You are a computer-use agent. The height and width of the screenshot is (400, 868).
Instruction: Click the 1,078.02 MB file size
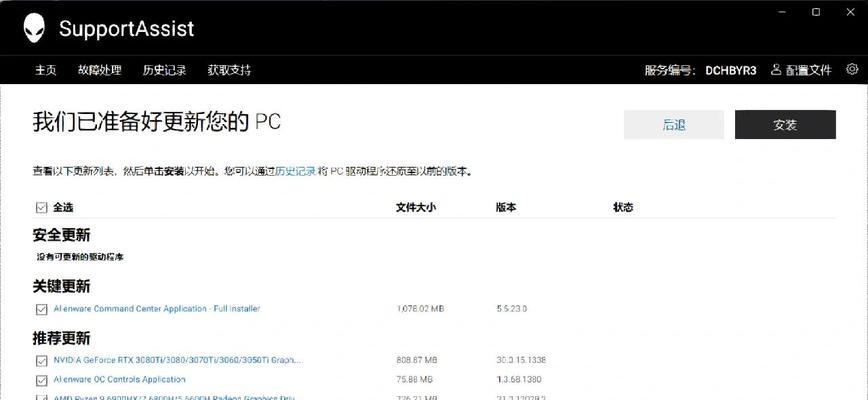(420, 309)
